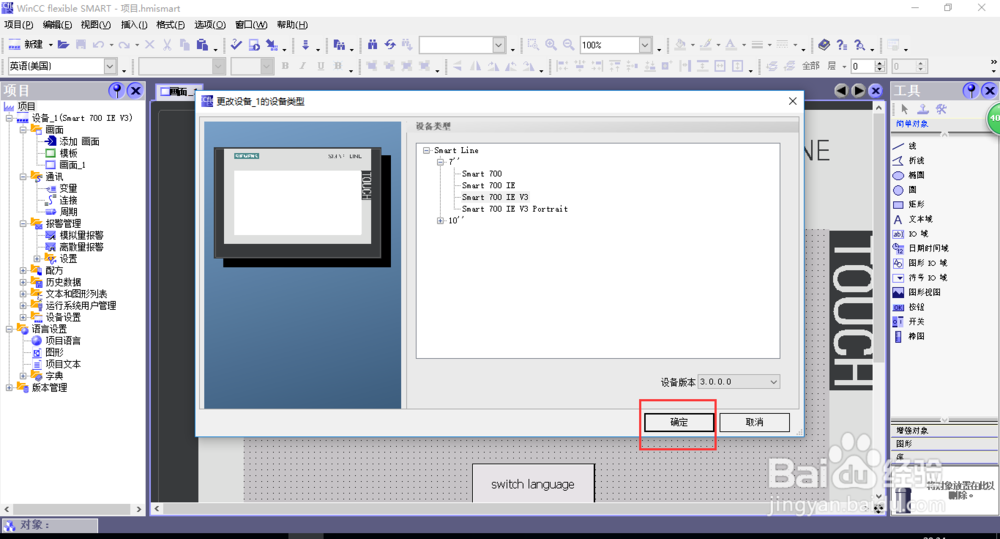Click the layer number input field

864,66
